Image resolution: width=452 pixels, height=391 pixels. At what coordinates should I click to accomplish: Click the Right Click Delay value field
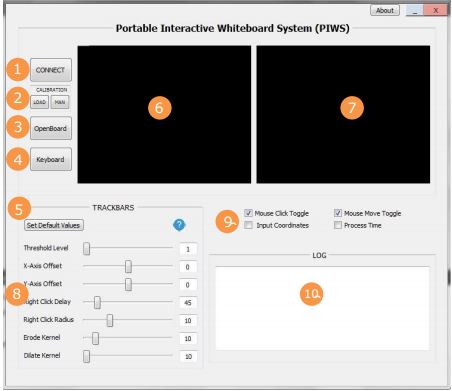(188, 303)
